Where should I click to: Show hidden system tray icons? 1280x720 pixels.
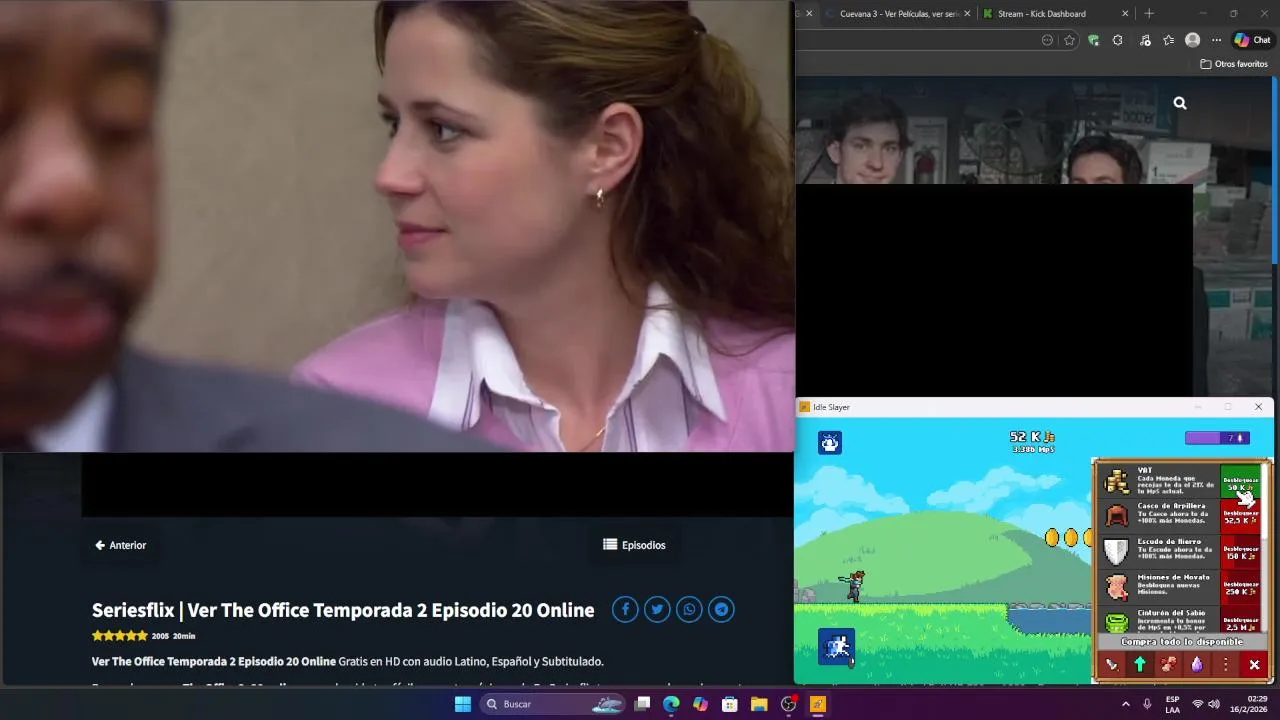click(x=1125, y=704)
